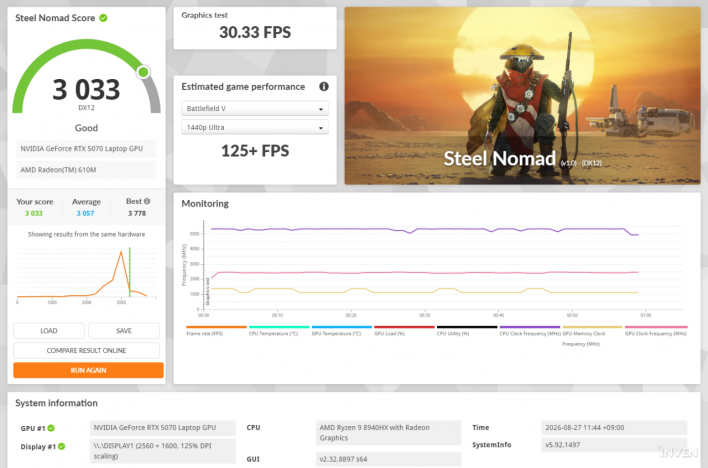Click the Average score 3 057
The image size is (708, 468).
(85, 213)
